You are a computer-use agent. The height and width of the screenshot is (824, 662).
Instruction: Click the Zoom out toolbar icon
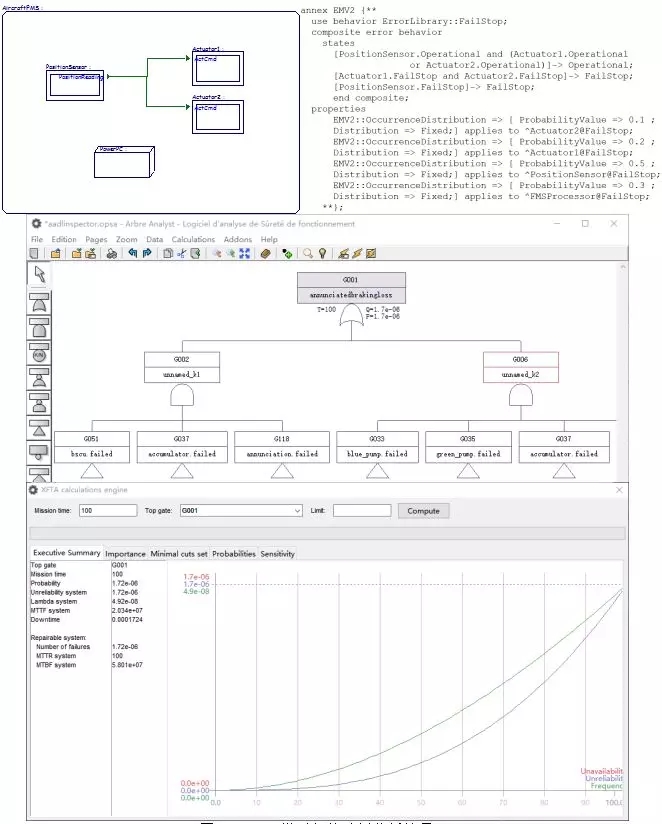pos(231,254)
